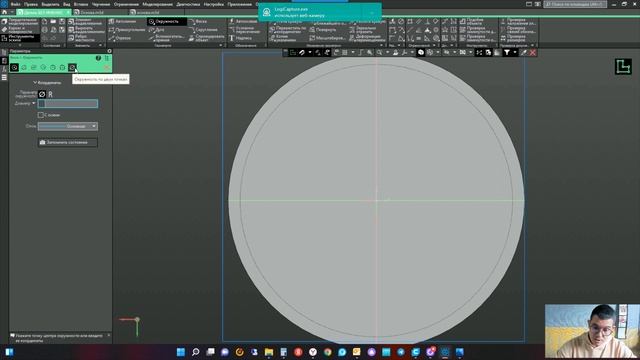Screen dimensions: 640x360
Task: Select the Надпись text tool
Action: [241, 38]
